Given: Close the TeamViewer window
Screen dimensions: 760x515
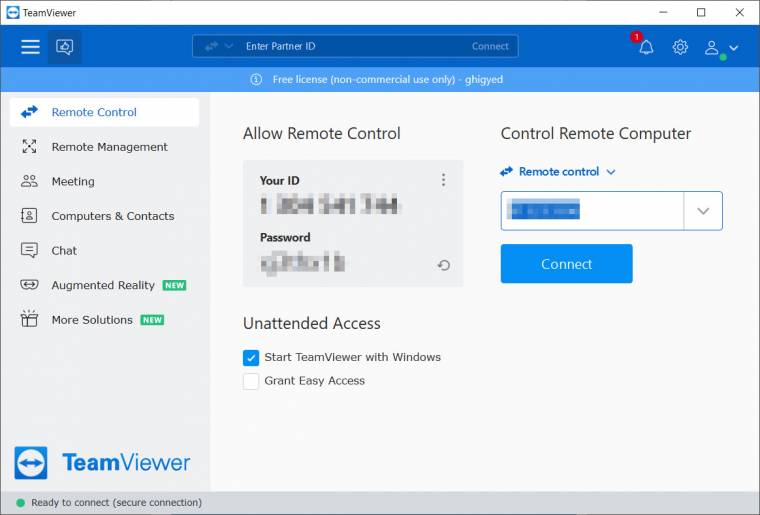Looking at the screenshot, I should click(x=740, y=12).
